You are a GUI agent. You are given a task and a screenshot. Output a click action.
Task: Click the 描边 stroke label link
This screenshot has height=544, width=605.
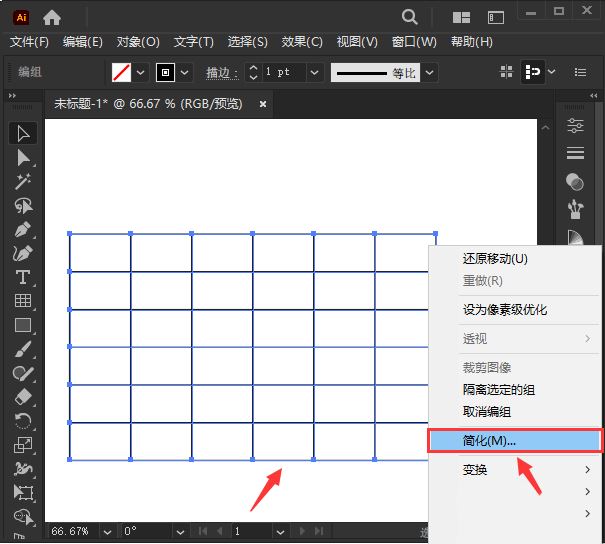coord(222,73)
